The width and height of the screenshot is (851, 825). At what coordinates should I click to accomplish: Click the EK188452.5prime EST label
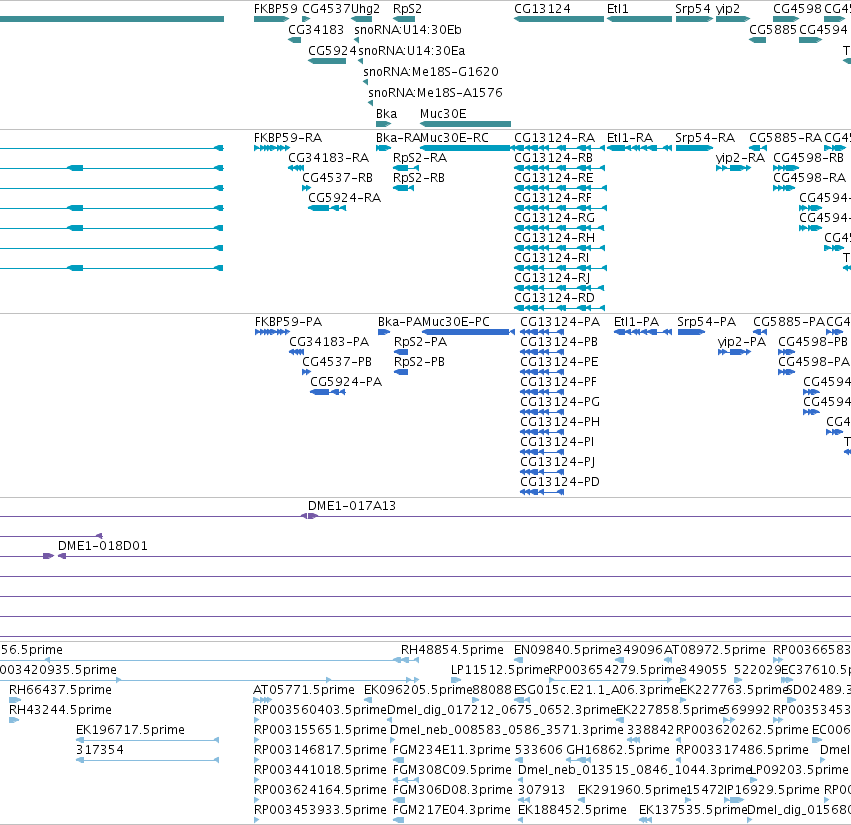pos(573,810)
